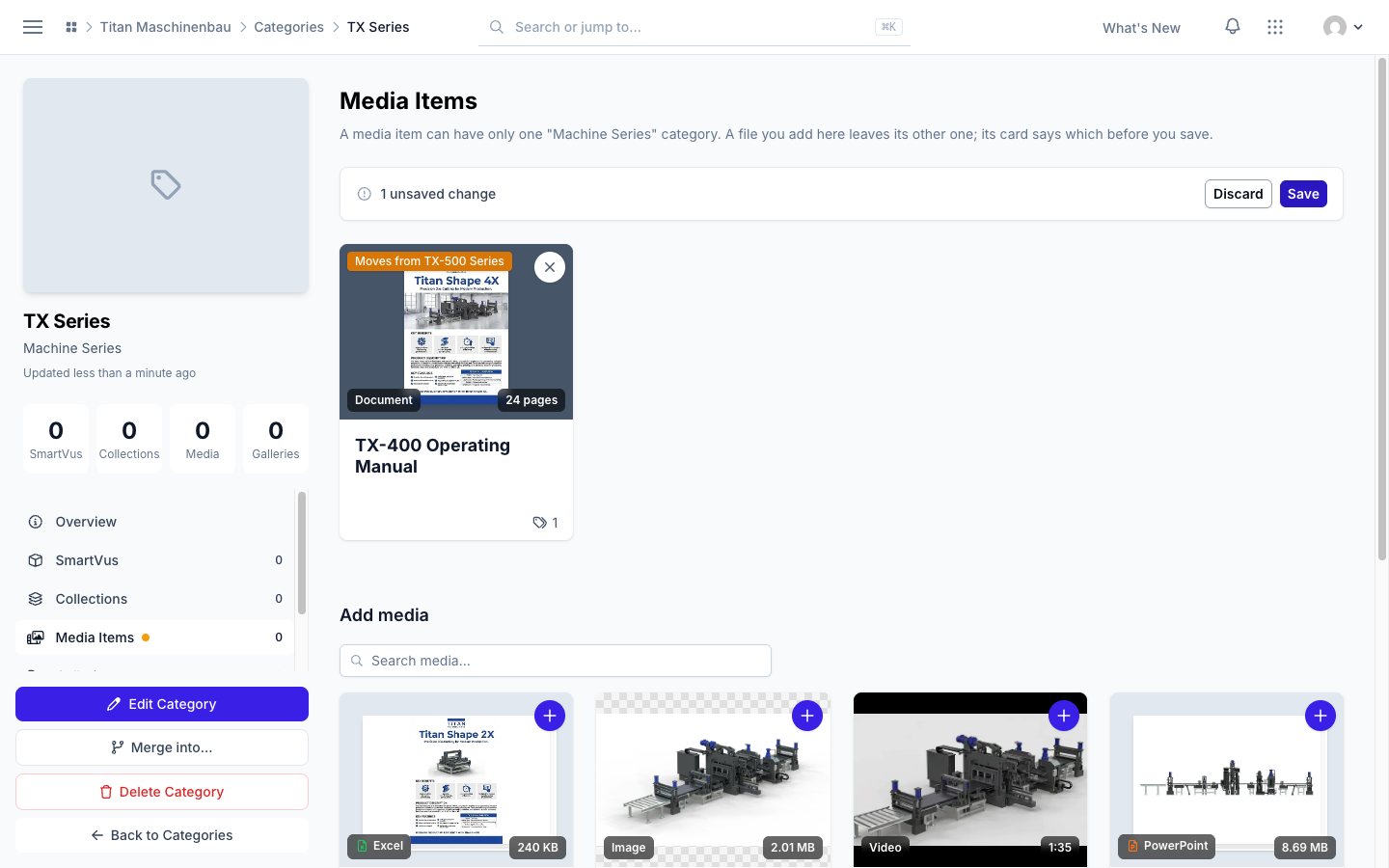Add the 2.01 MB Image media
Image resolution: width=1389 pixels, height=868 pixels.
[807, 716]
